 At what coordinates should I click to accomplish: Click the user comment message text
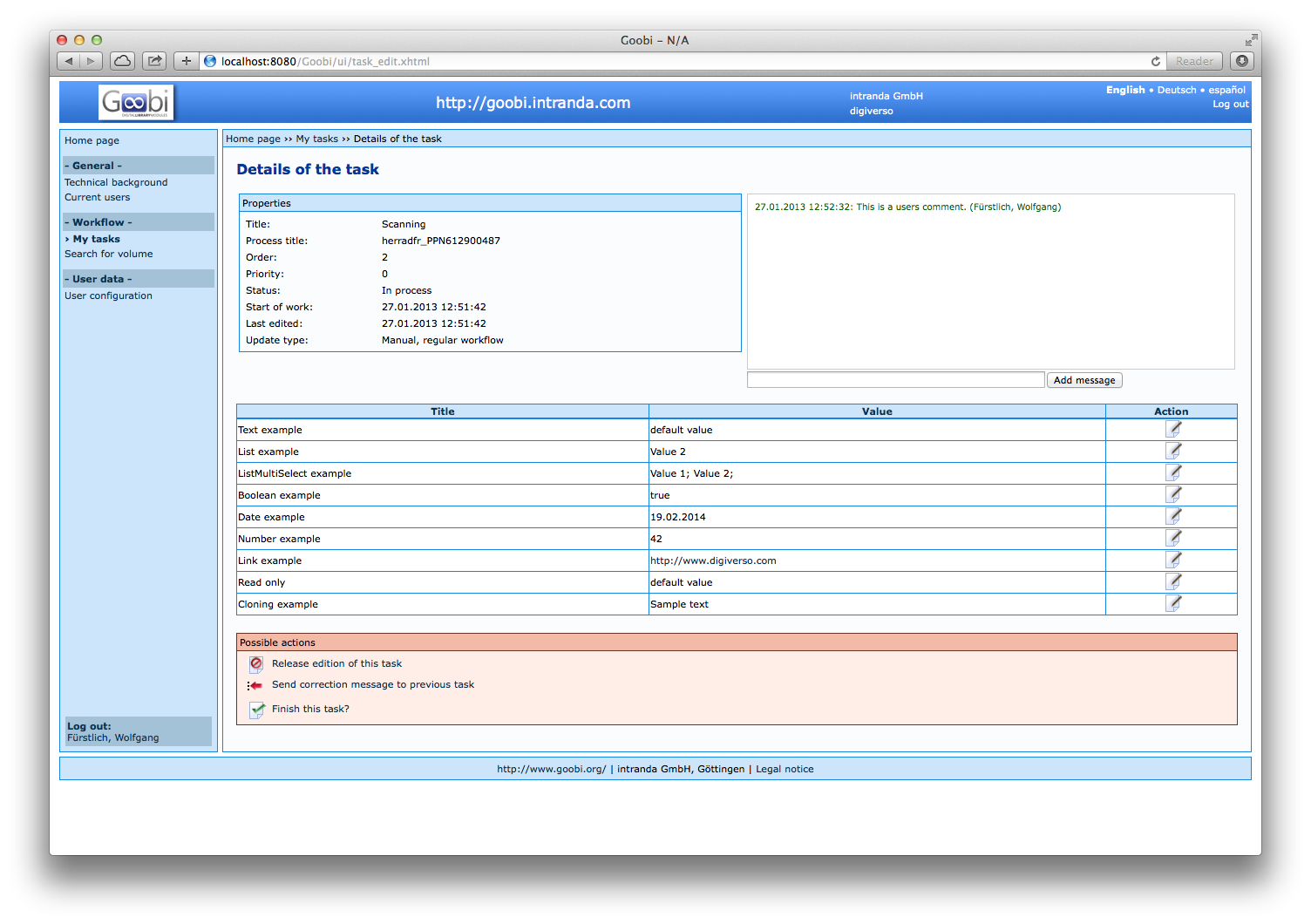pos(907,207)
